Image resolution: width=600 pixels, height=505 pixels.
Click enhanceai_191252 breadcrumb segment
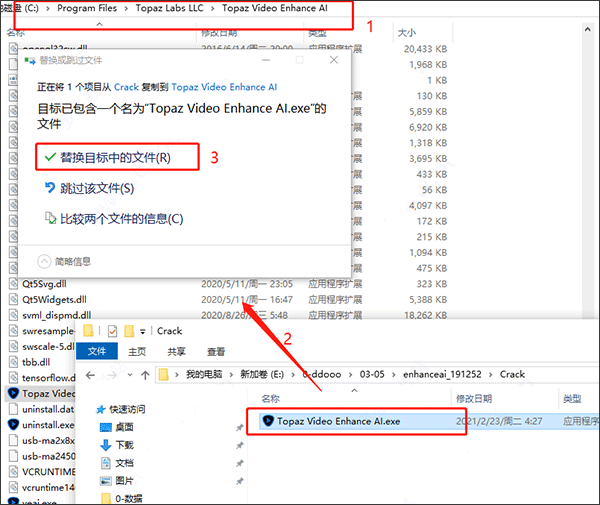(x=442, y=374)
